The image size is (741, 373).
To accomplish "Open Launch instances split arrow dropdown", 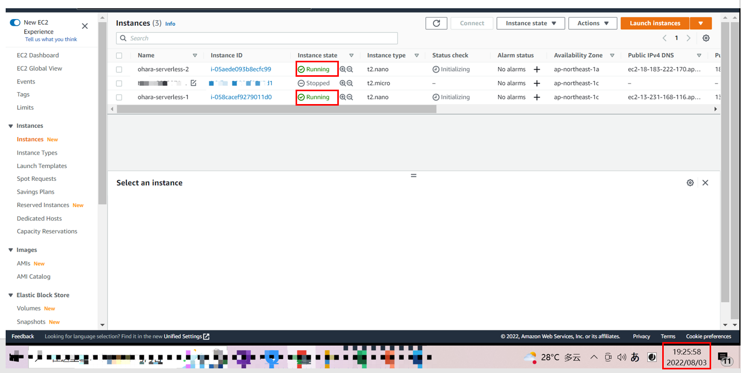I will pyautogui.click(x=700, y=23).
